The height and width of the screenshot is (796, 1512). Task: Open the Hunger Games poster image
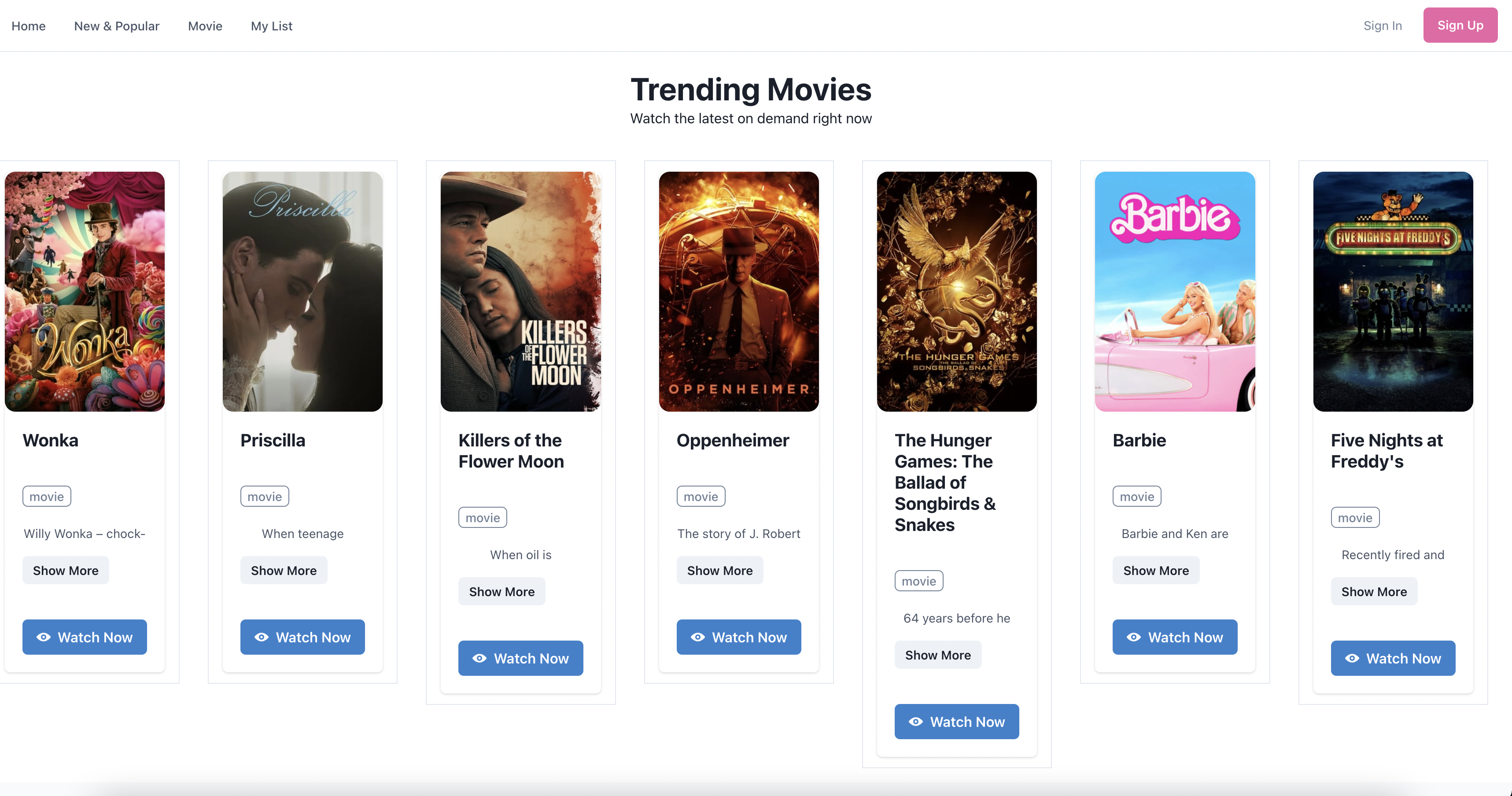click(x=957, y=291)
